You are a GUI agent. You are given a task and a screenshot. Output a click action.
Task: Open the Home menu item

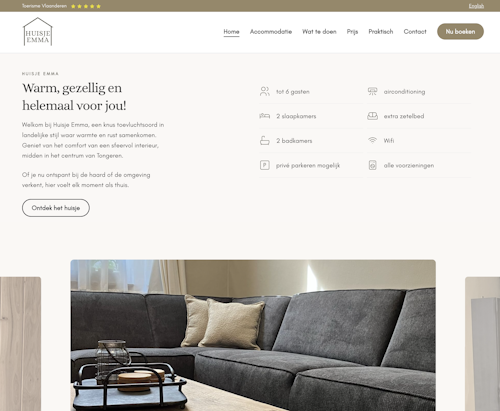click(x=231, y=32)
